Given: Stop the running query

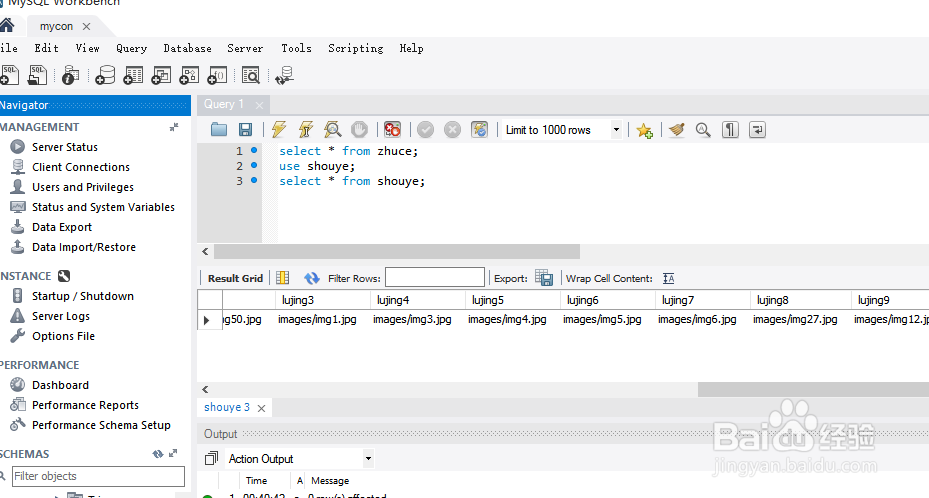Looking at the screenshot, I should tap(359, 129).
